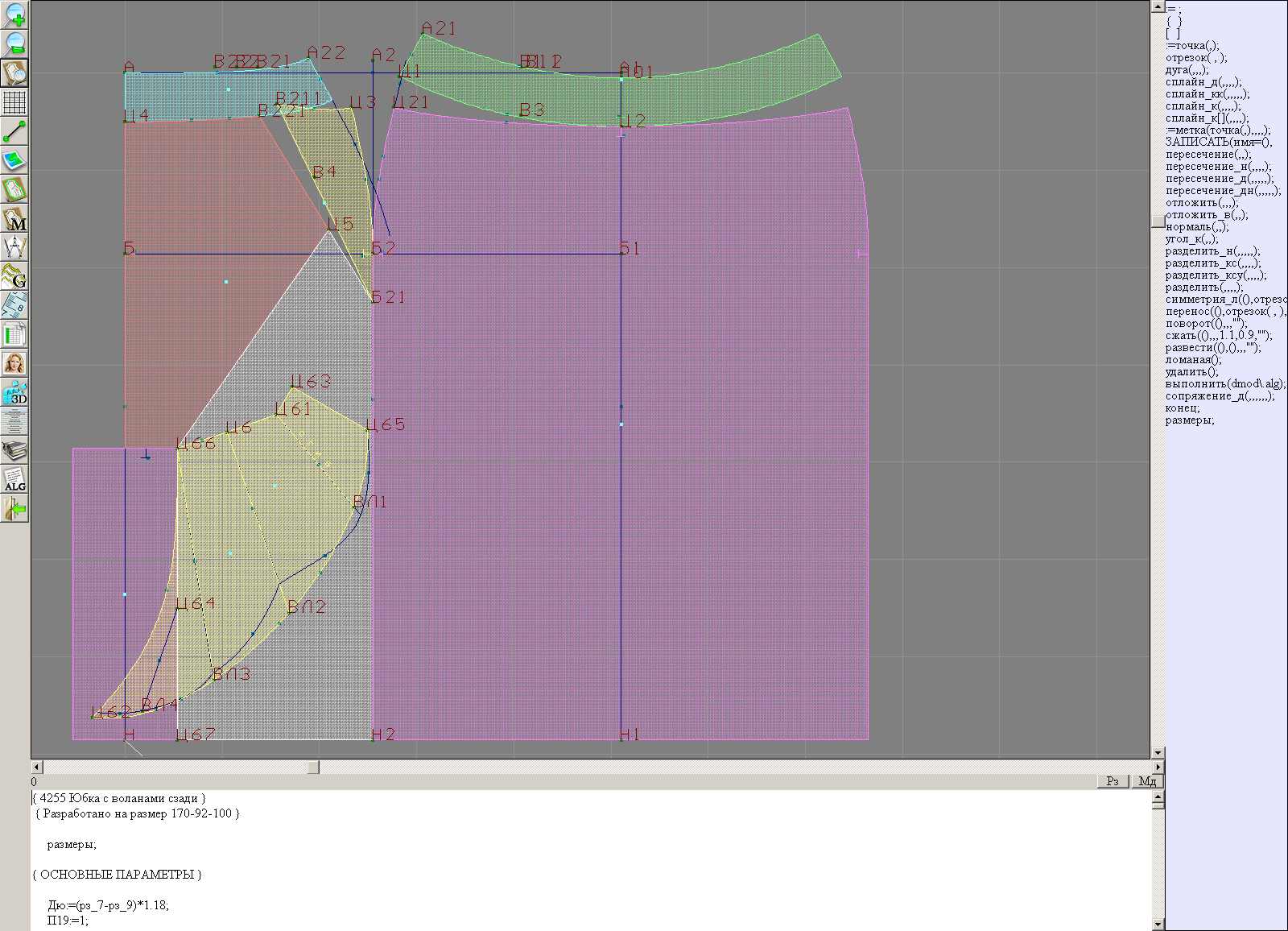Viewport: 1288px width, 931px height.
Task: Click the zoom out magnifier icon
Action: pyautogui.click(x=14, y=44)
